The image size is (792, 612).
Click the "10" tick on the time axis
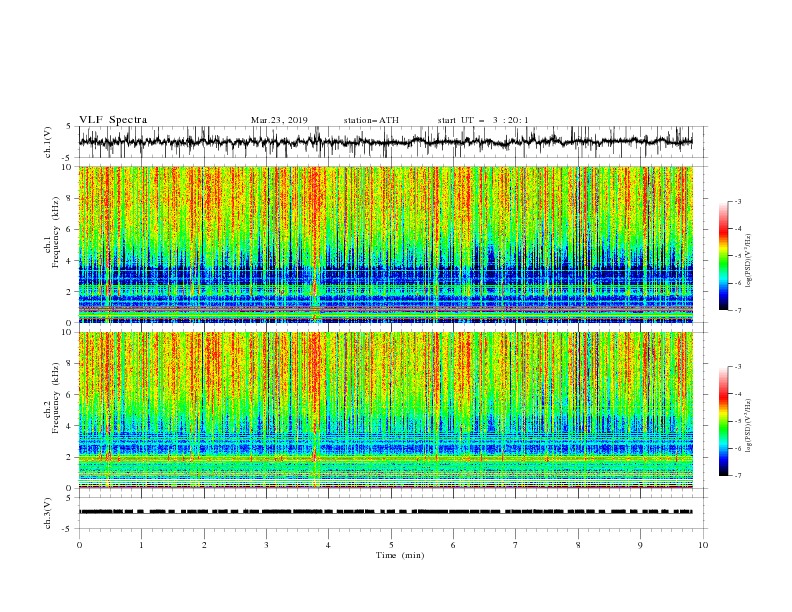(x=703, y=545)
